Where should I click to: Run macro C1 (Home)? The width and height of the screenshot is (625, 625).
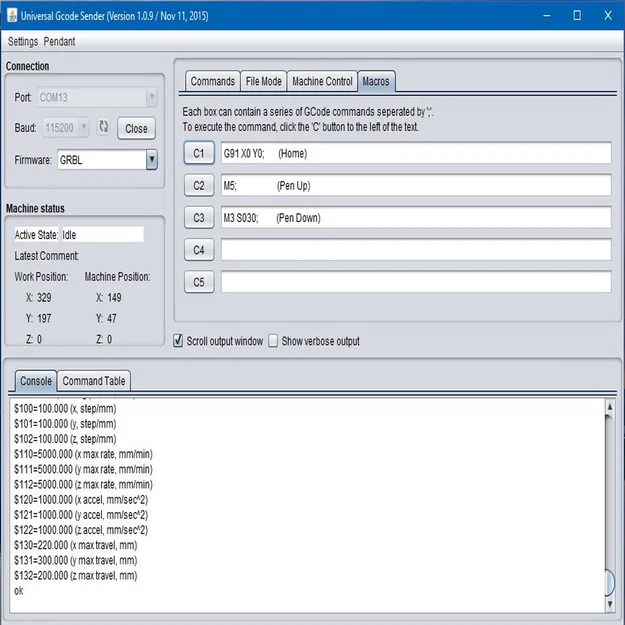click(x=199, y=153)
